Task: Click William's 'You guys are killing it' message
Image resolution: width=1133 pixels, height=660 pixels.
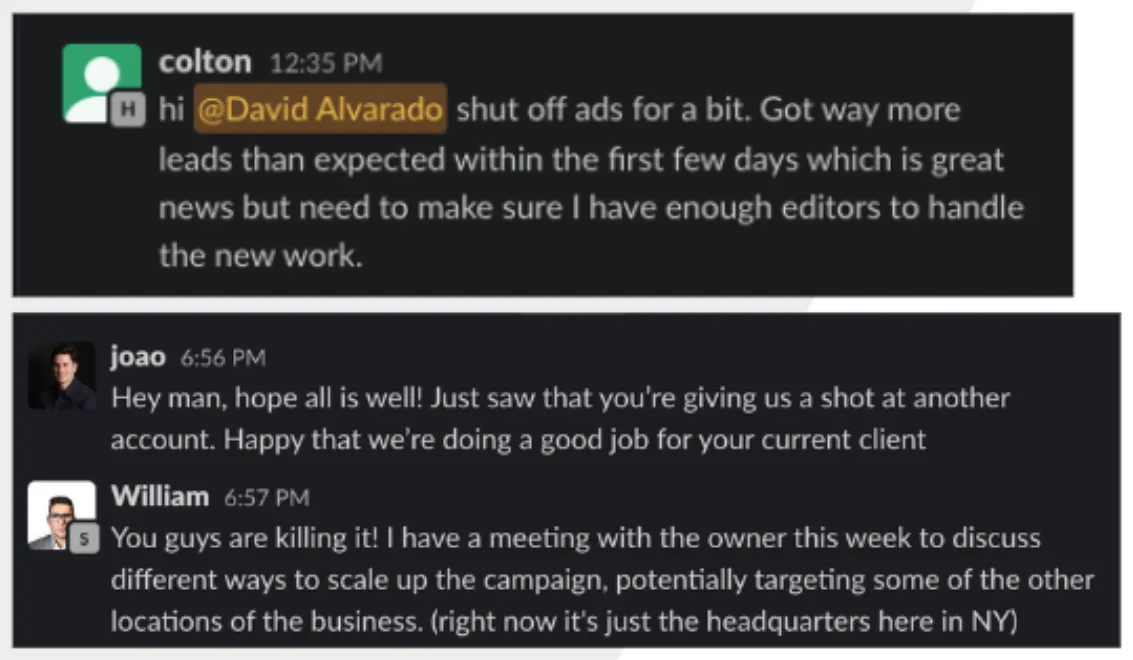Action: click(x=602, y=580)
